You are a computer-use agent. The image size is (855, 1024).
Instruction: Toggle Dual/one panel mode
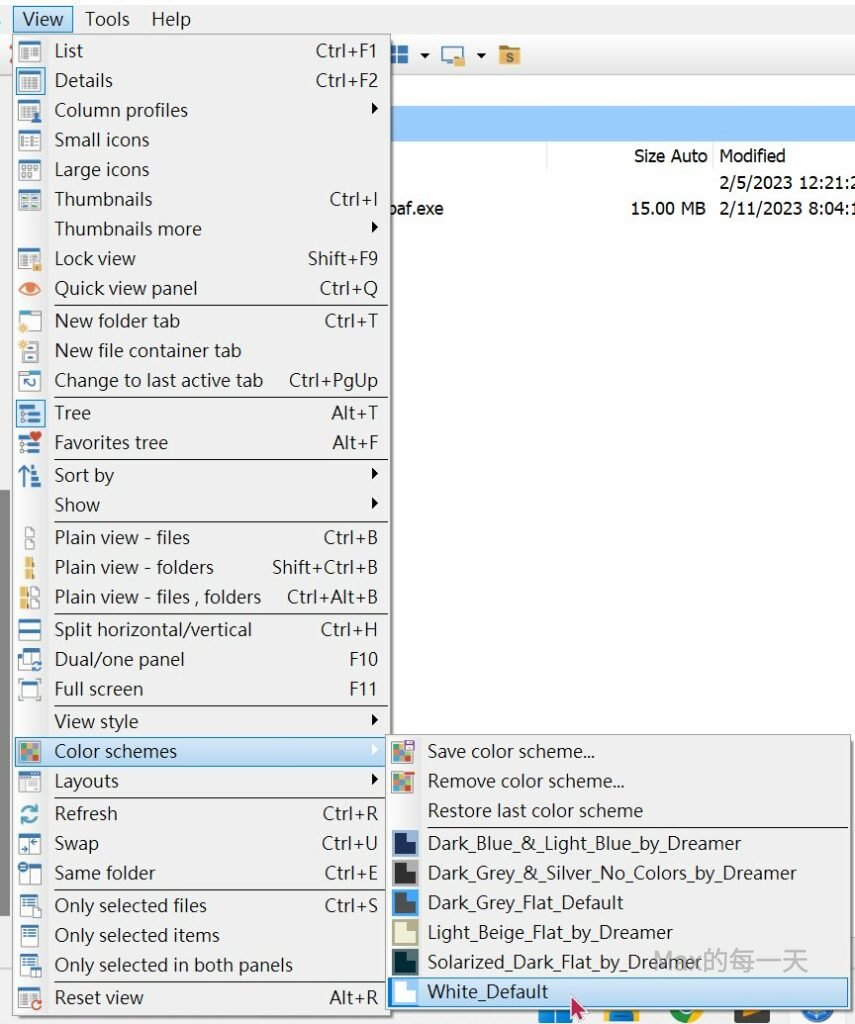[x=119, y=660]
